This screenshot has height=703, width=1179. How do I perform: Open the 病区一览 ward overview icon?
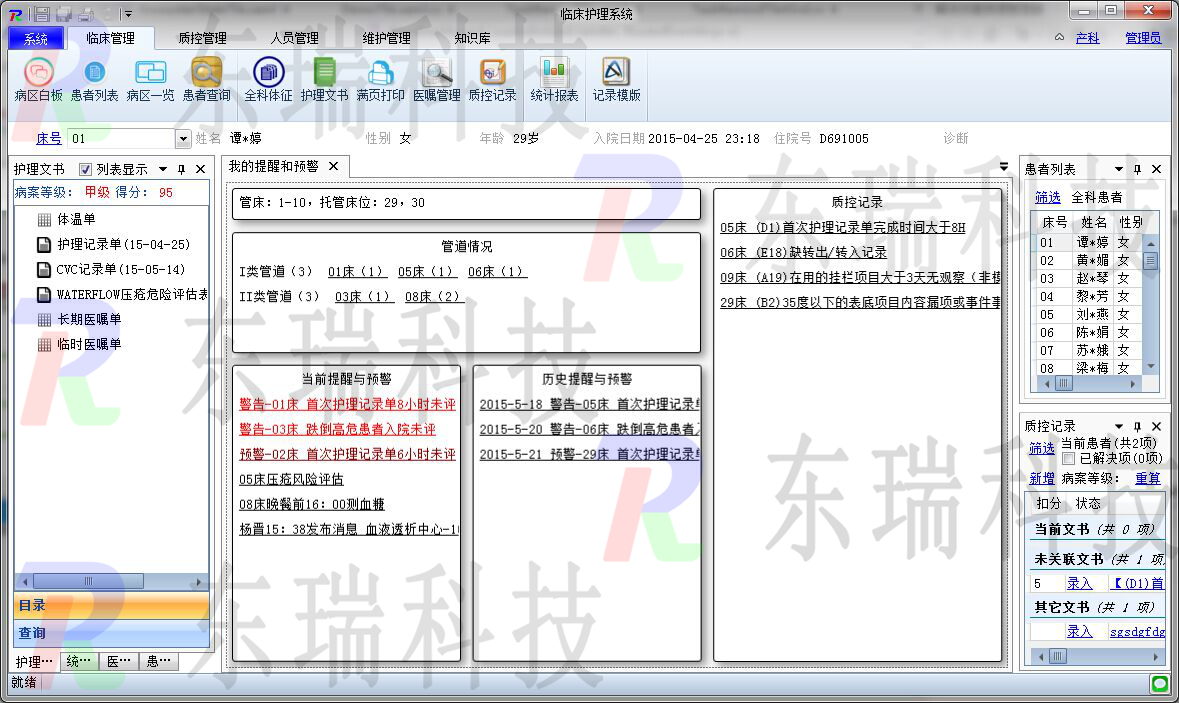pos(150,80)
